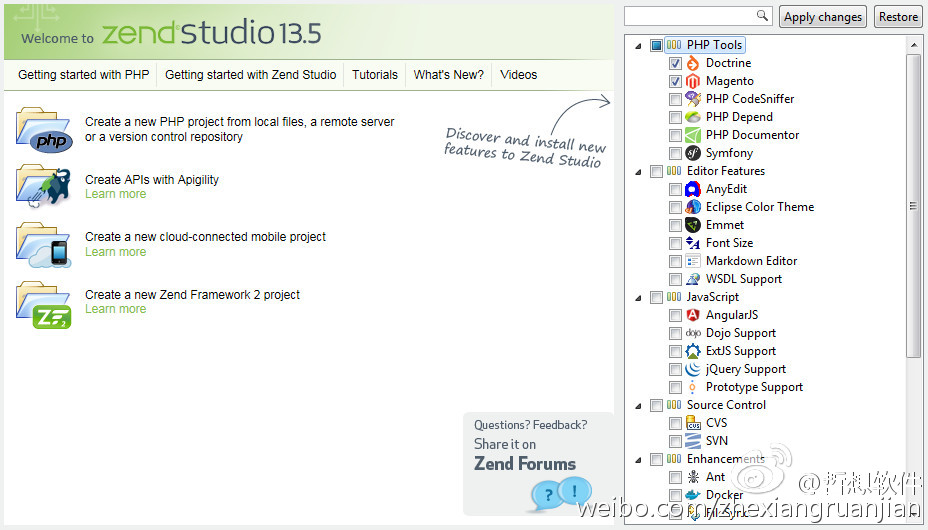
Task: Click the AnyEdit icon
Action: pyautogui.click(x=692, y=189)
